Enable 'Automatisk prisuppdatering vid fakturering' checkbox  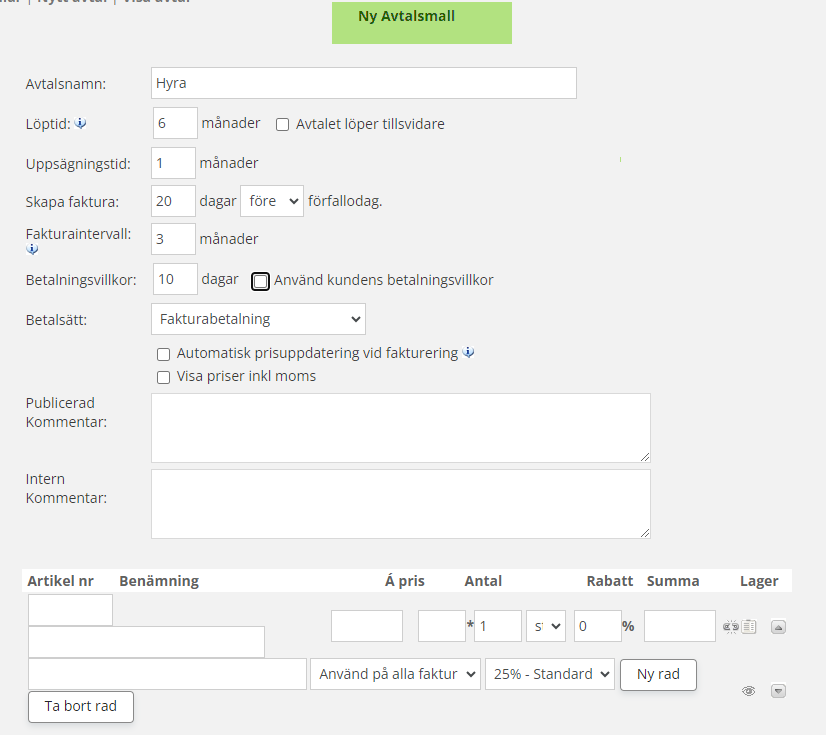[164, 354]
